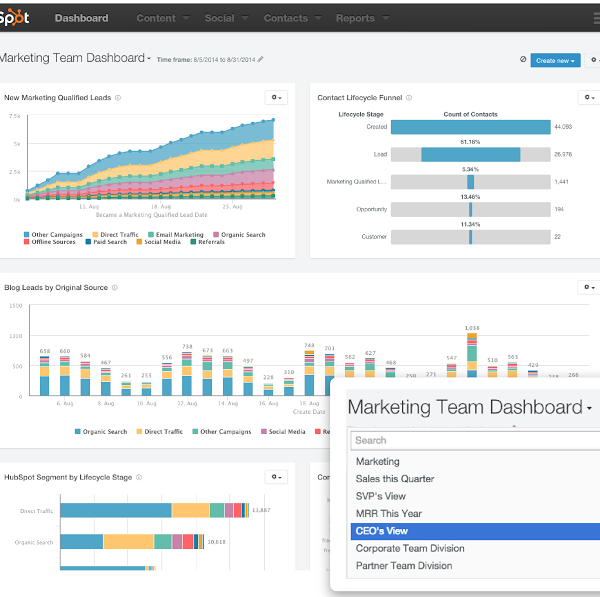
Task: Click the circle-slash icon beside Create new
Action: pos(523,59)
